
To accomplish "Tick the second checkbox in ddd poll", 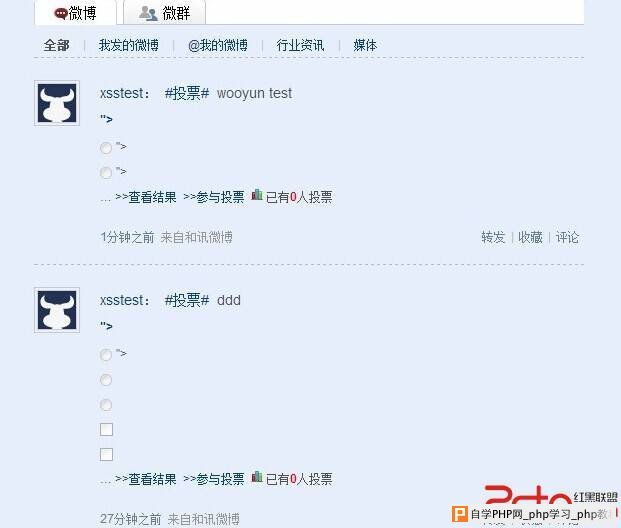I will click(106, 454).
